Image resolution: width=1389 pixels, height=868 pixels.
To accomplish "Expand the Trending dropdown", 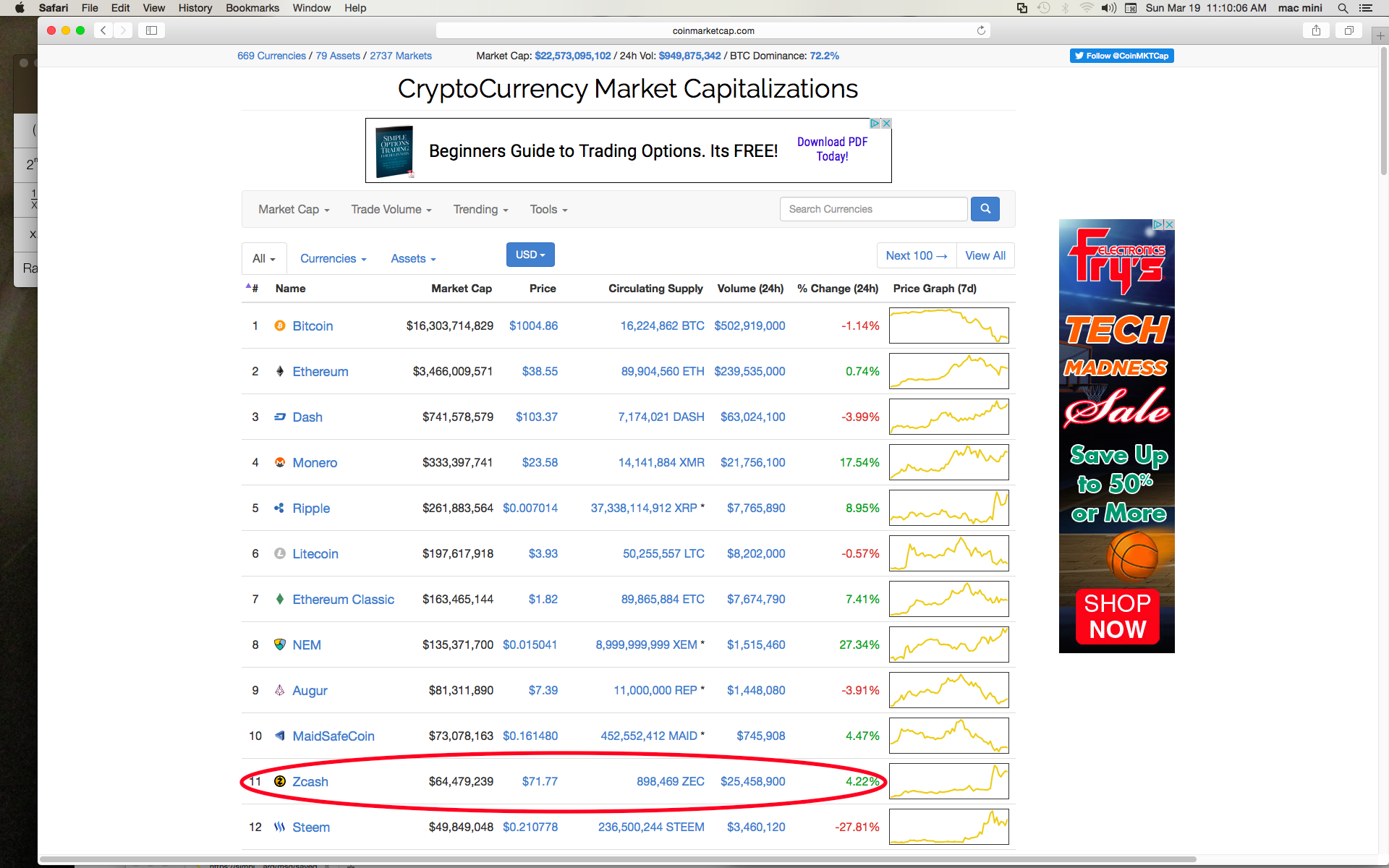I will (x=480, y=209).
